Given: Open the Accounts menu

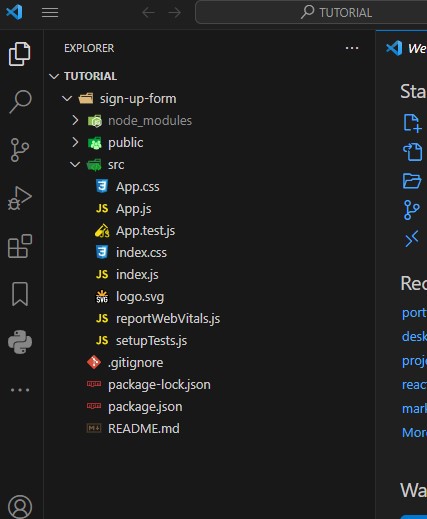Looking at the screenshot, I should 20,507.
